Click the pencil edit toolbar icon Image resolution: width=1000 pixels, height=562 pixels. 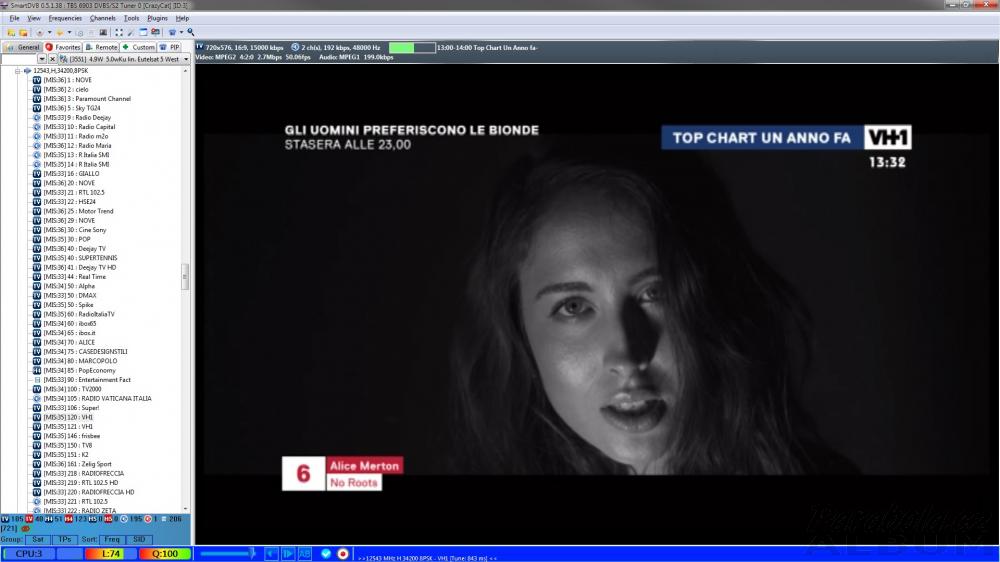(131, 33)
